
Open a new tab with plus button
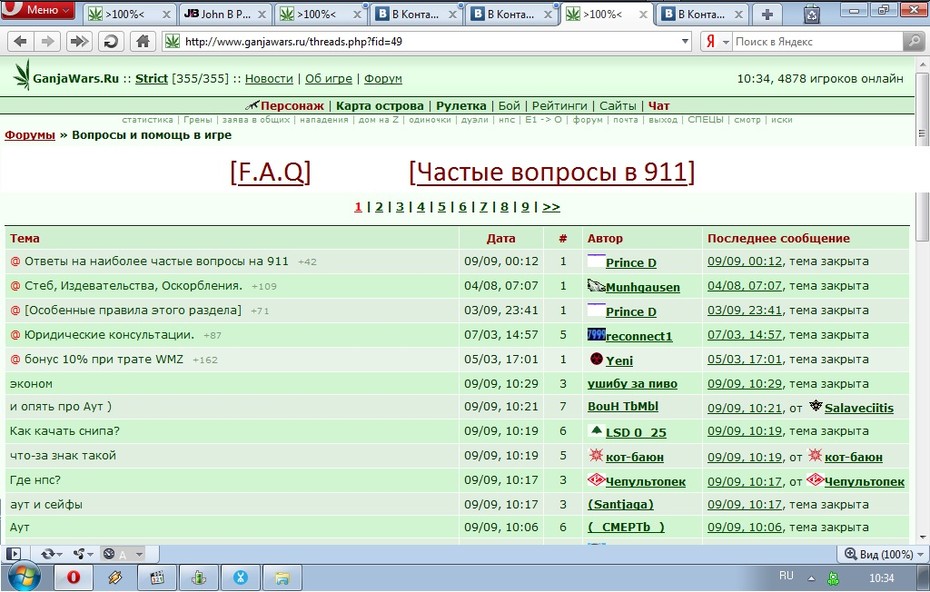[767, 14]
